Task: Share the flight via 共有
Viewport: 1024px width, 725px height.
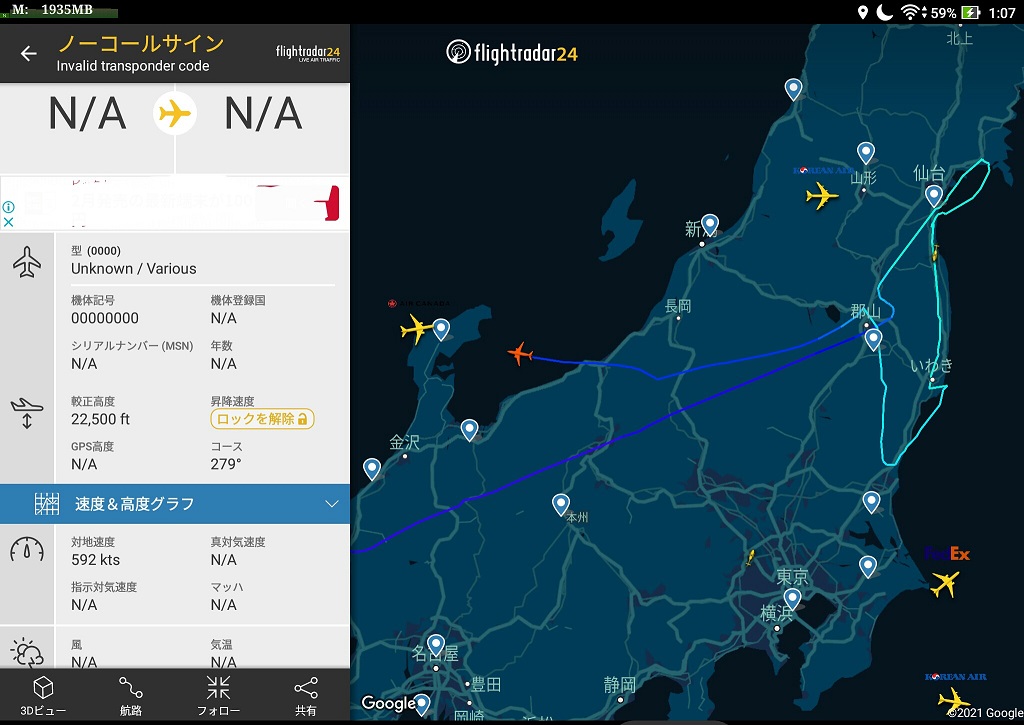Action: tap(306, 696)
